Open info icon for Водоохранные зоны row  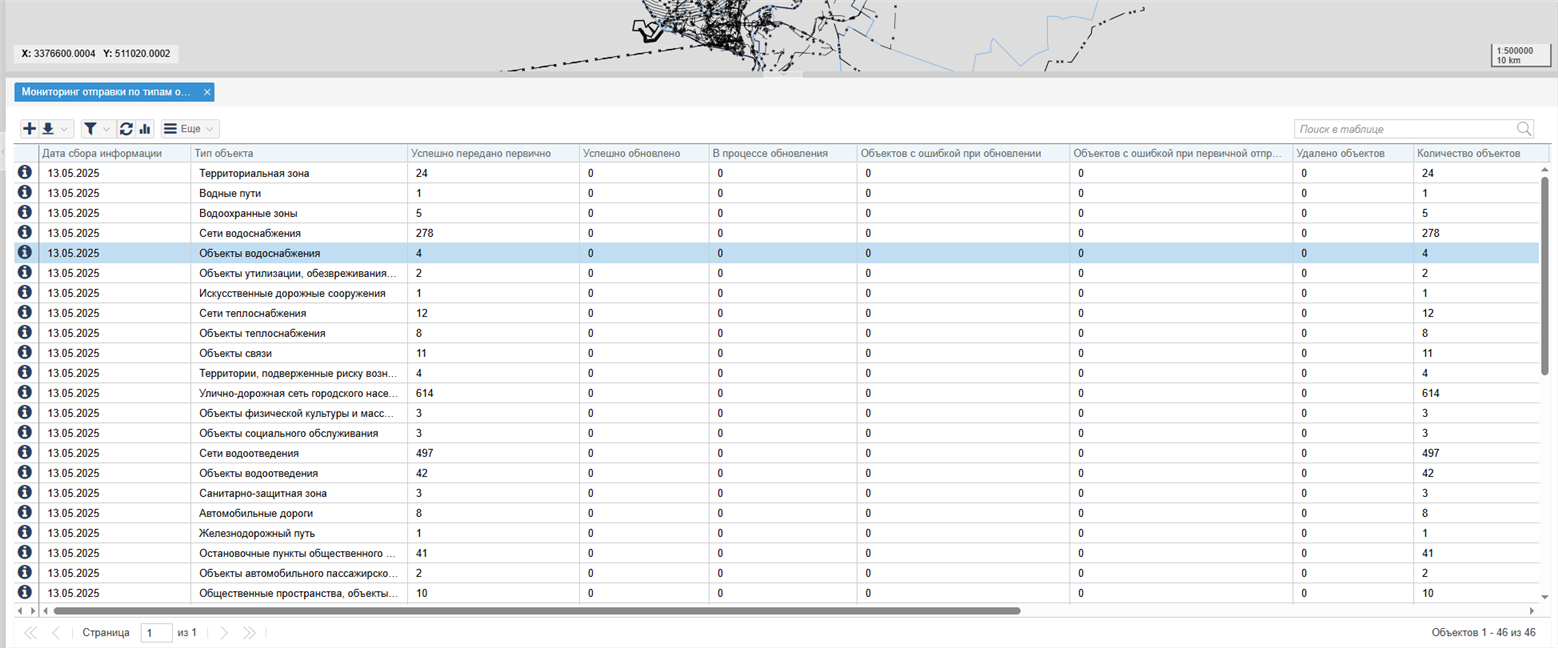tap(25, 212)
